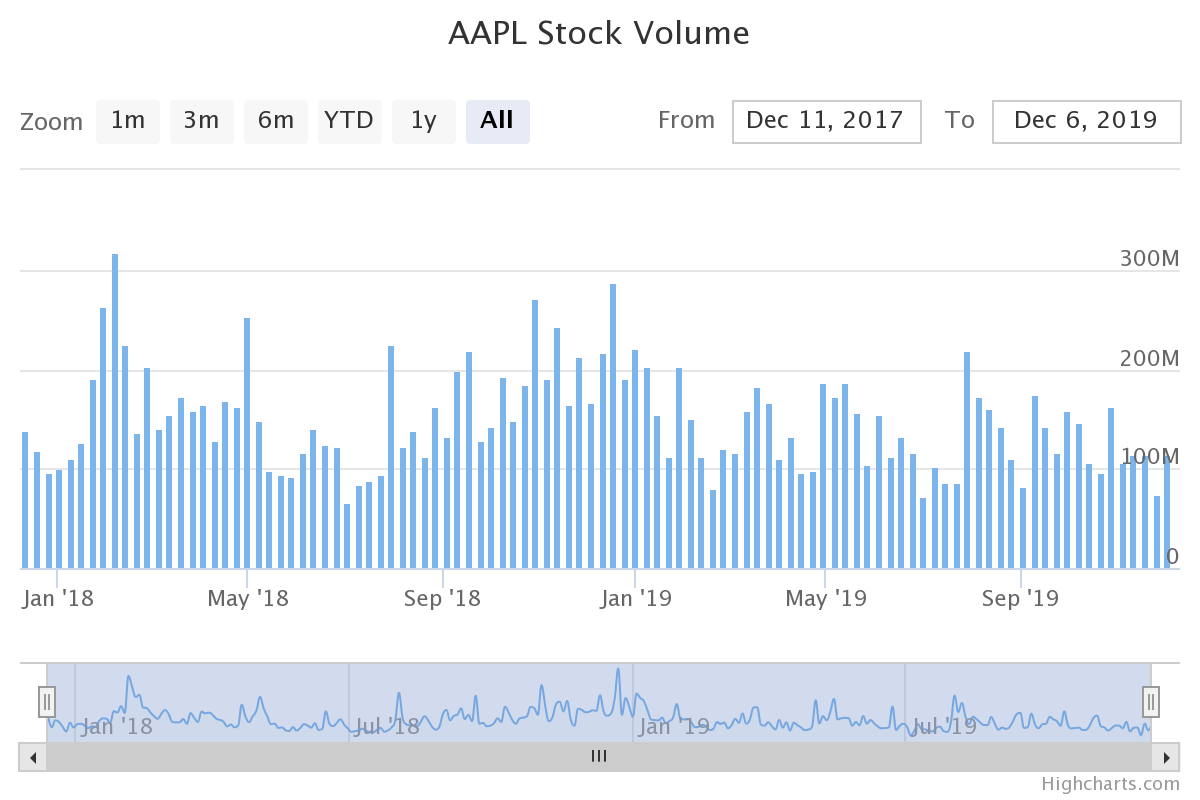
Task: Click the left navigator resize handle
Action: (x=47, y=702)
